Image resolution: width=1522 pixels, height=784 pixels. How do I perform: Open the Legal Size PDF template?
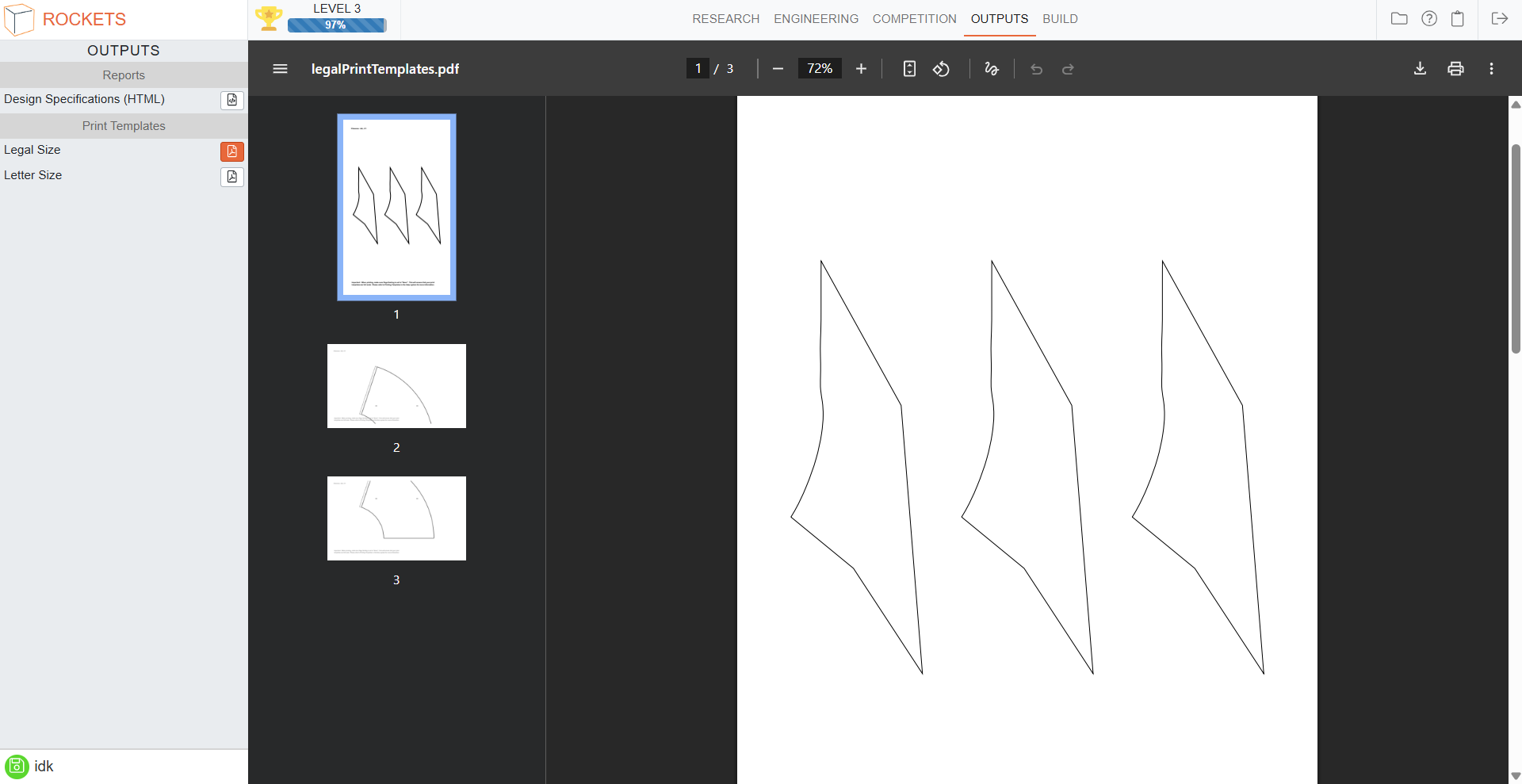(x=231, y=151)
